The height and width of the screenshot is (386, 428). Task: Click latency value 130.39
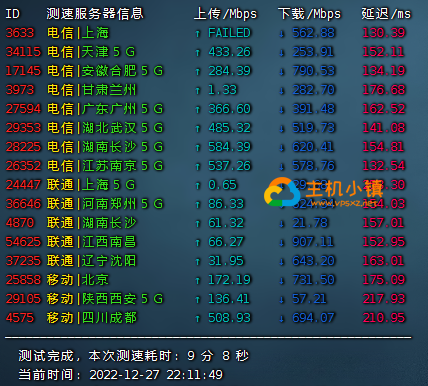(x=384, y=33)
